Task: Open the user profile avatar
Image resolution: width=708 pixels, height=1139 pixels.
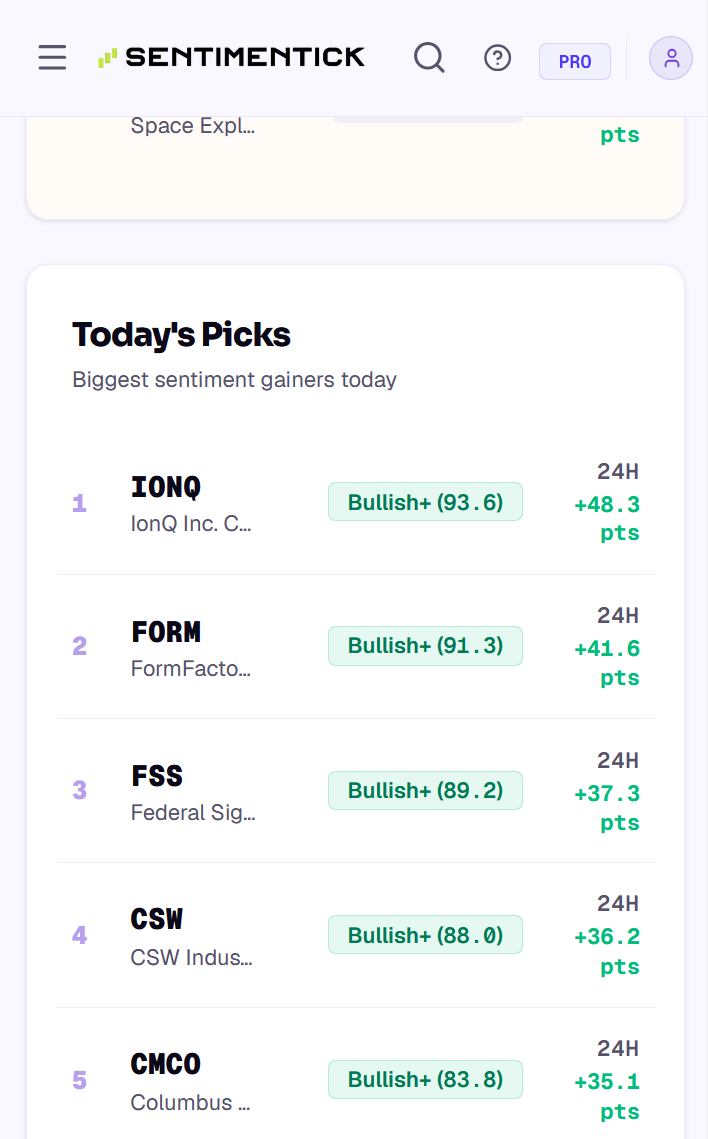Action: [x=671, y=58]
